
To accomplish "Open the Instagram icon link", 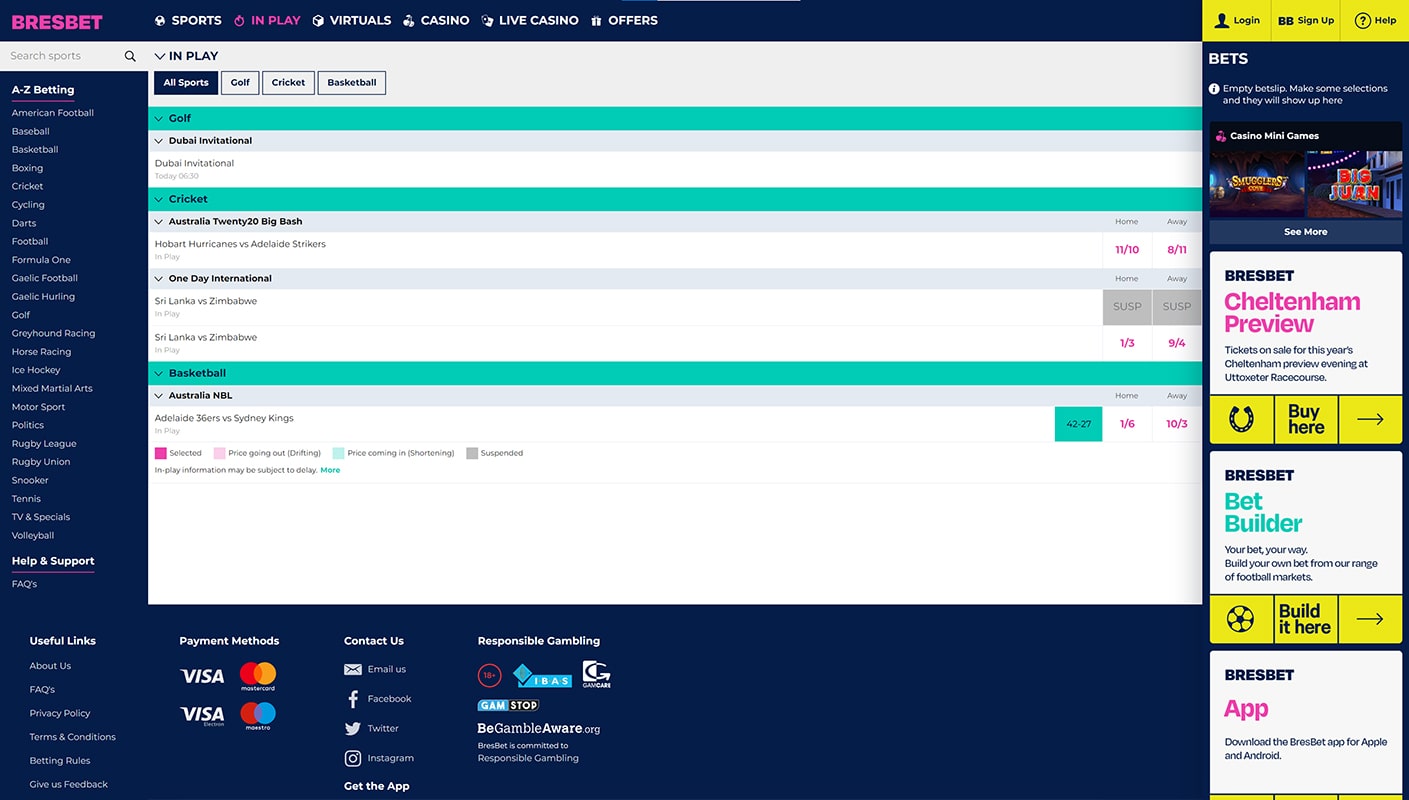I will click(x=352, y=758).
